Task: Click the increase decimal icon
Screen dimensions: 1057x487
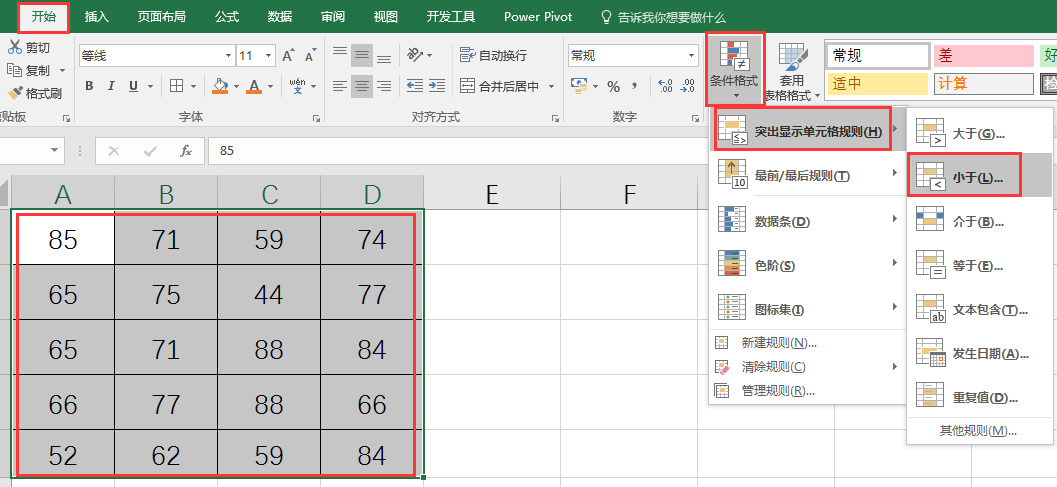Action: coord(665,86)
